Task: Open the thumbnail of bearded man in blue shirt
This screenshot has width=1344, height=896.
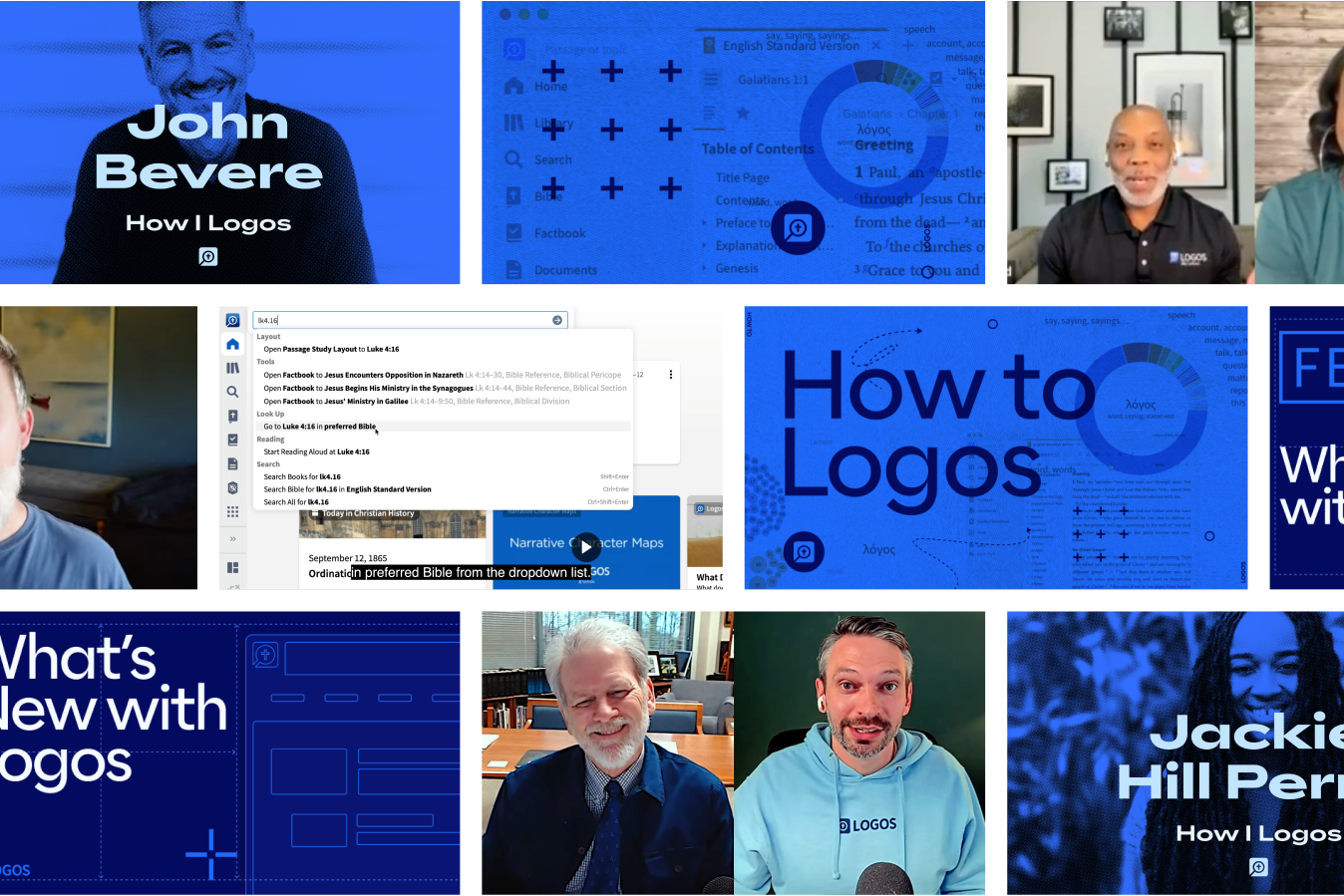Action: click(x=99, y=448)
